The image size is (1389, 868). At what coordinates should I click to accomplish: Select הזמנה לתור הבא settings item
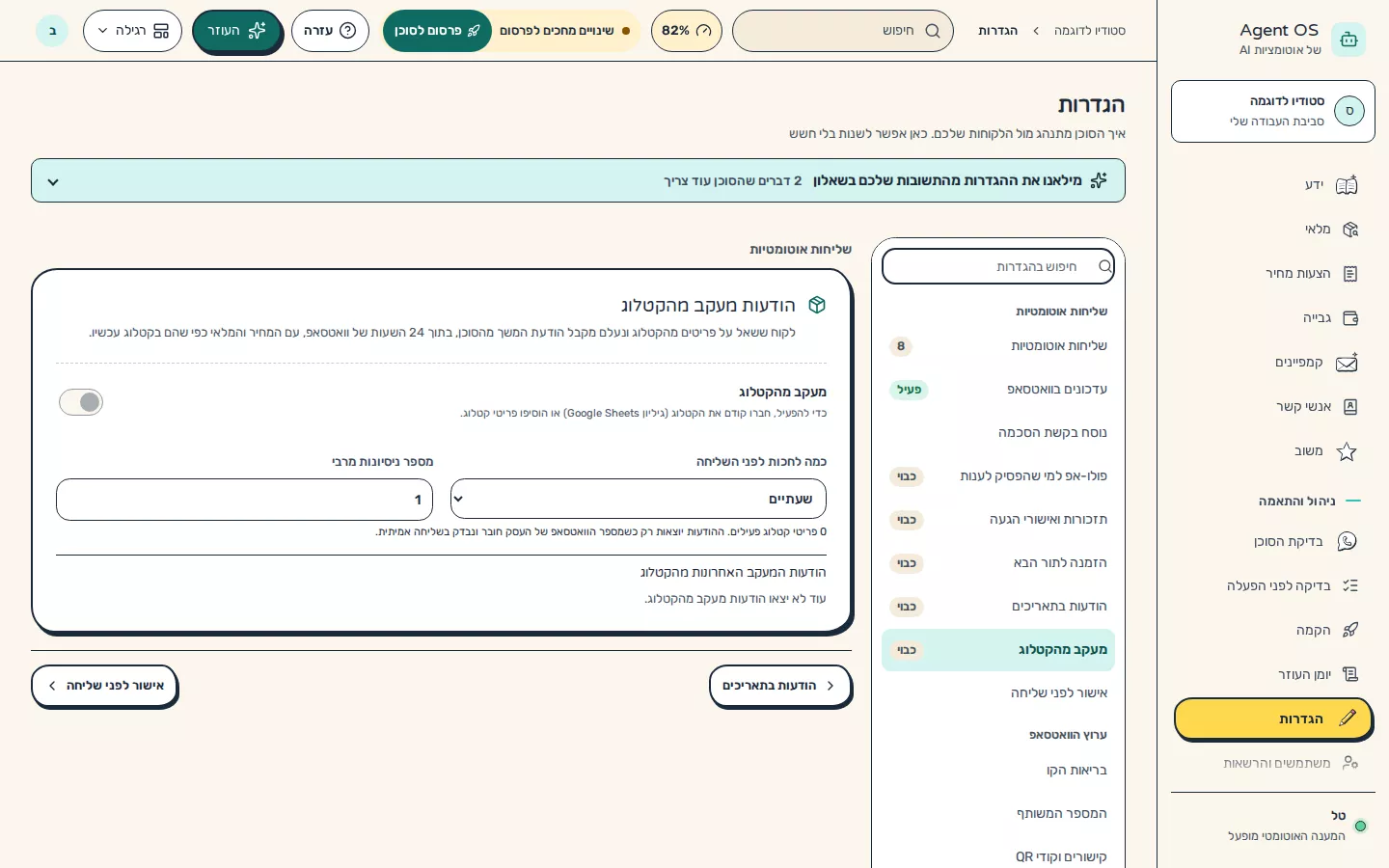pos(998,563)
